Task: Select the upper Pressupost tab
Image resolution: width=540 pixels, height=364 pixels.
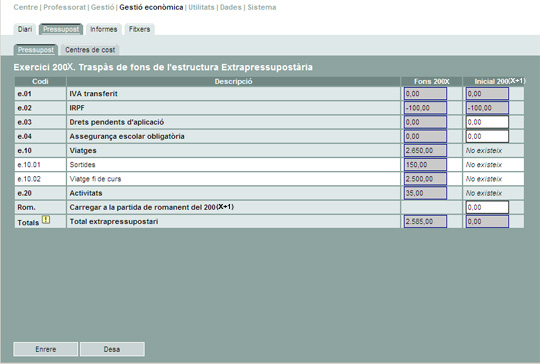Action: click(x=61, y=29)
